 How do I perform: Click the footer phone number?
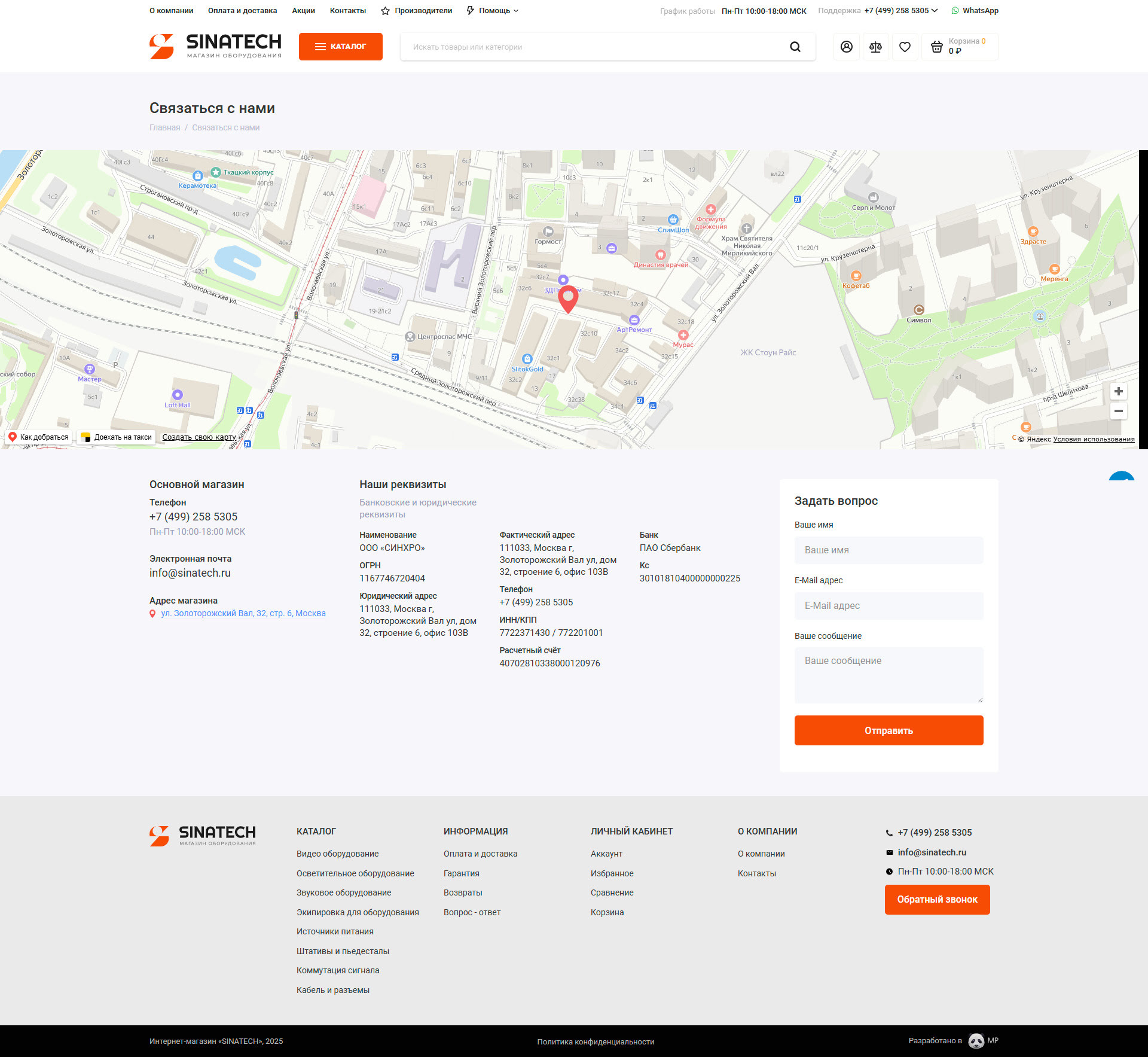935,833
